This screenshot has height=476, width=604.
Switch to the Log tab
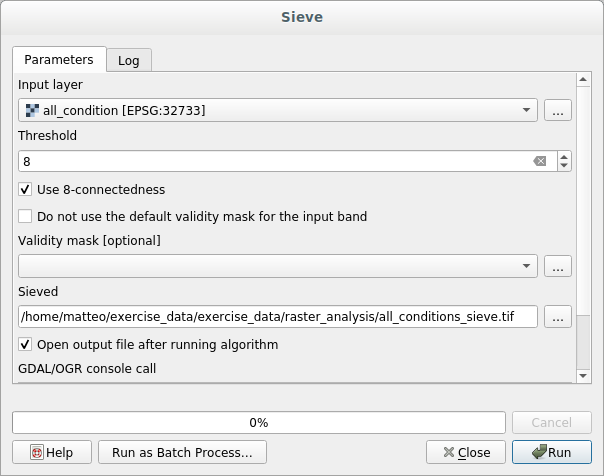click(x=129, y=60)
